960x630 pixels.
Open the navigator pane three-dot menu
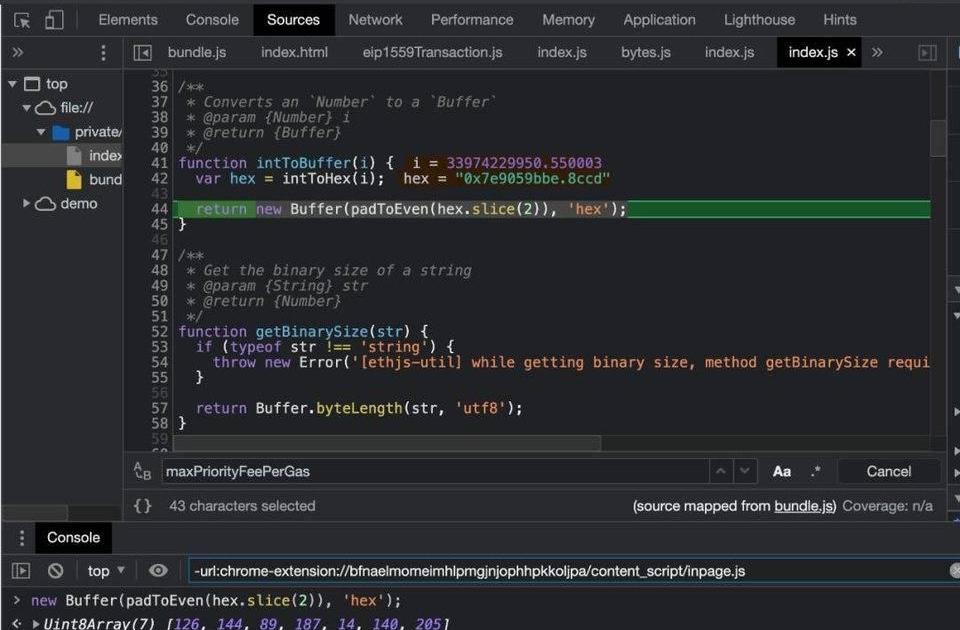tap(103, 53)
